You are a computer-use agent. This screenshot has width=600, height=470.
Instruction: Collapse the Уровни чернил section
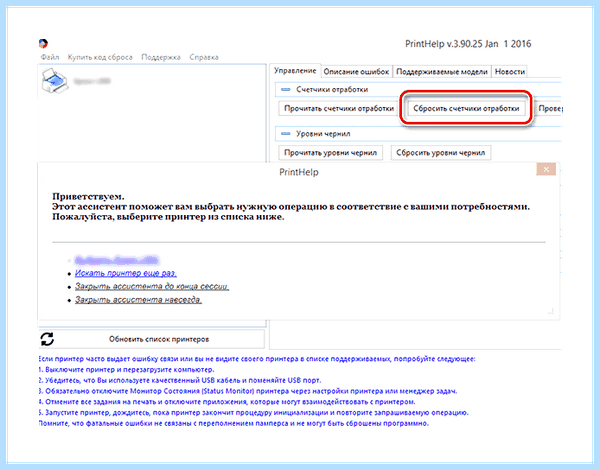click(285, 134)
